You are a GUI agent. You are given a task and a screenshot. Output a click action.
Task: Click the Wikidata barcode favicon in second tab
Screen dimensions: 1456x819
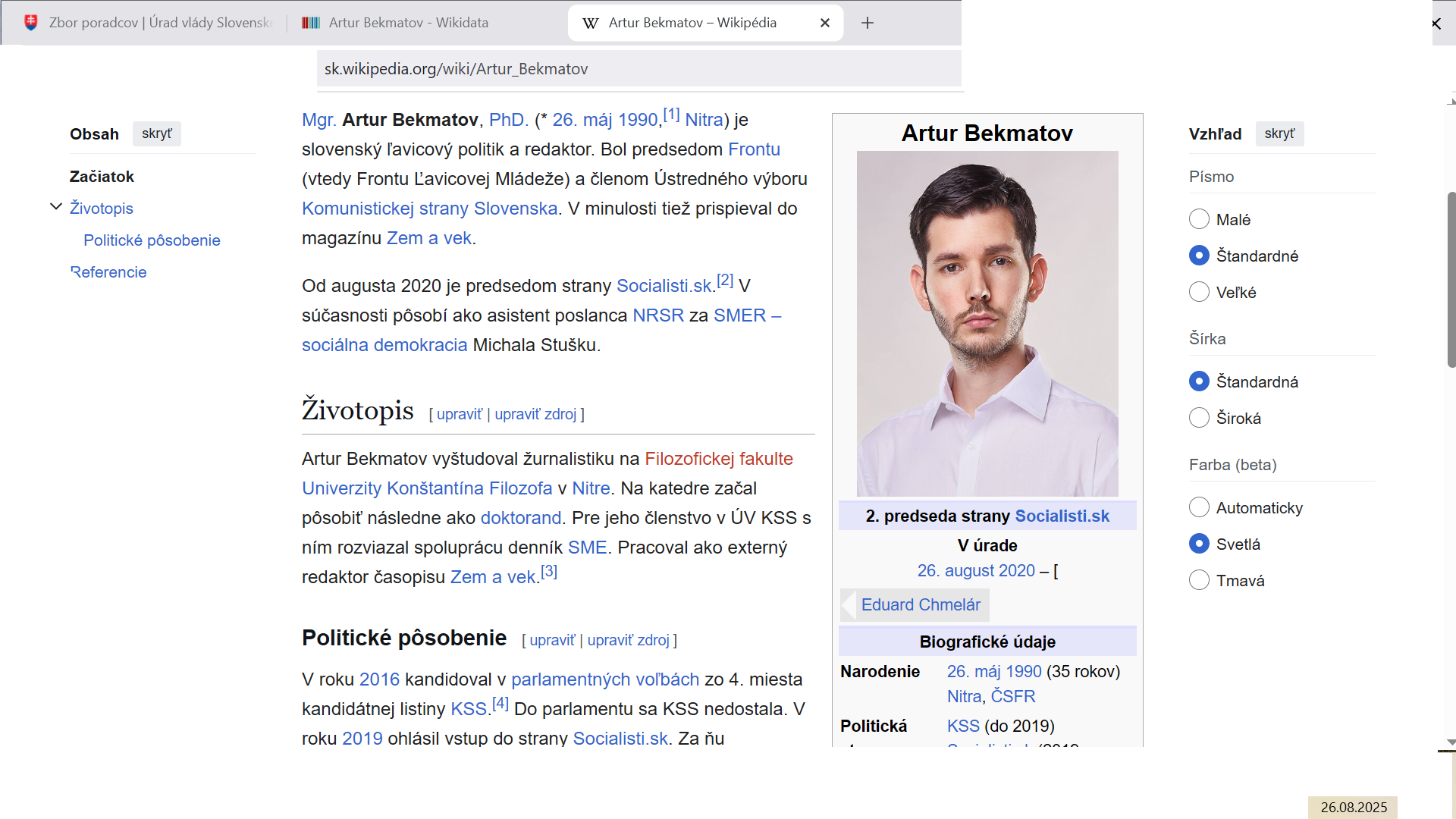pyautogui.click(x=311, y=23)
